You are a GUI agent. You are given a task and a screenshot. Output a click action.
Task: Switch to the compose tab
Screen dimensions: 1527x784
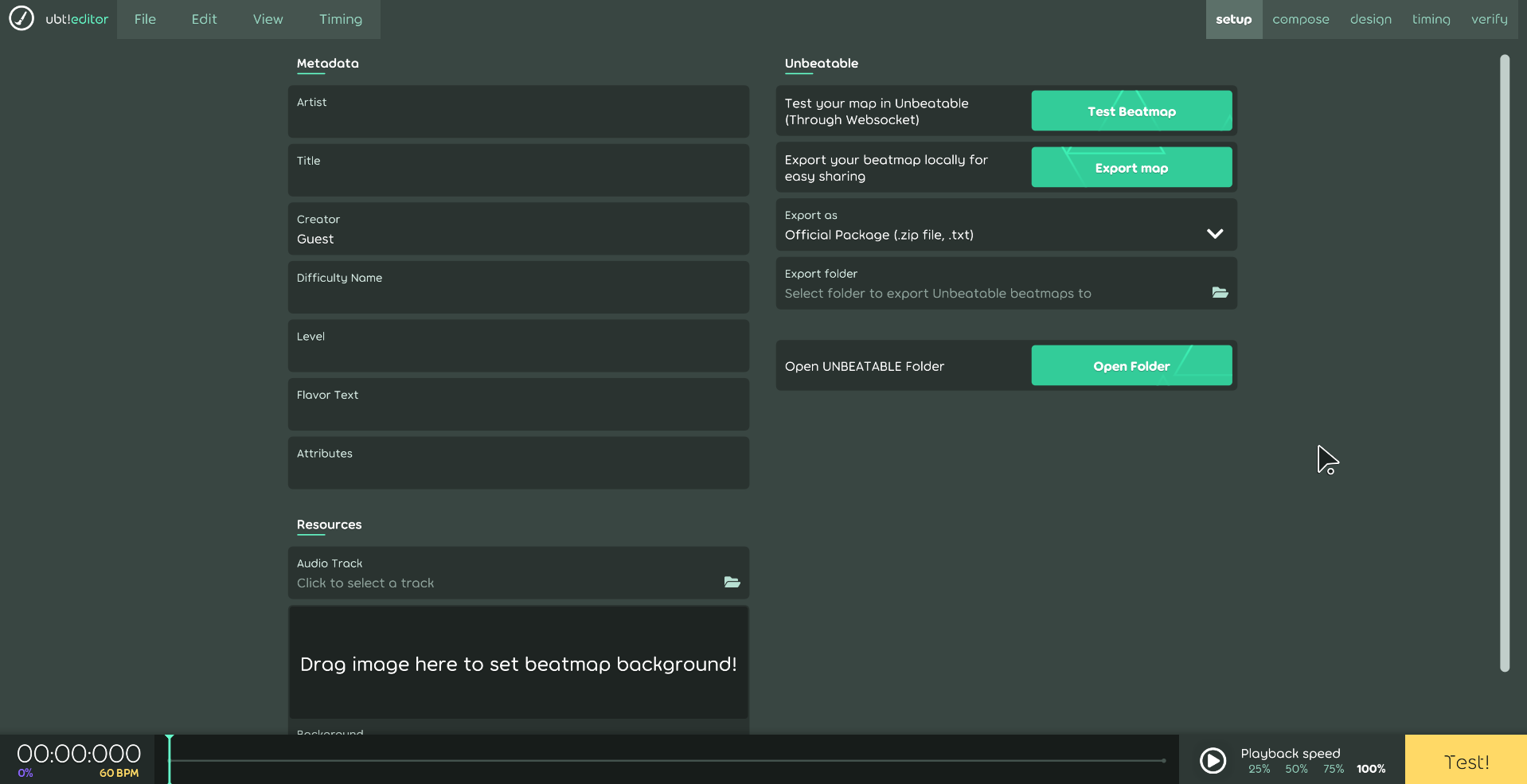(x=1300, y=19)
